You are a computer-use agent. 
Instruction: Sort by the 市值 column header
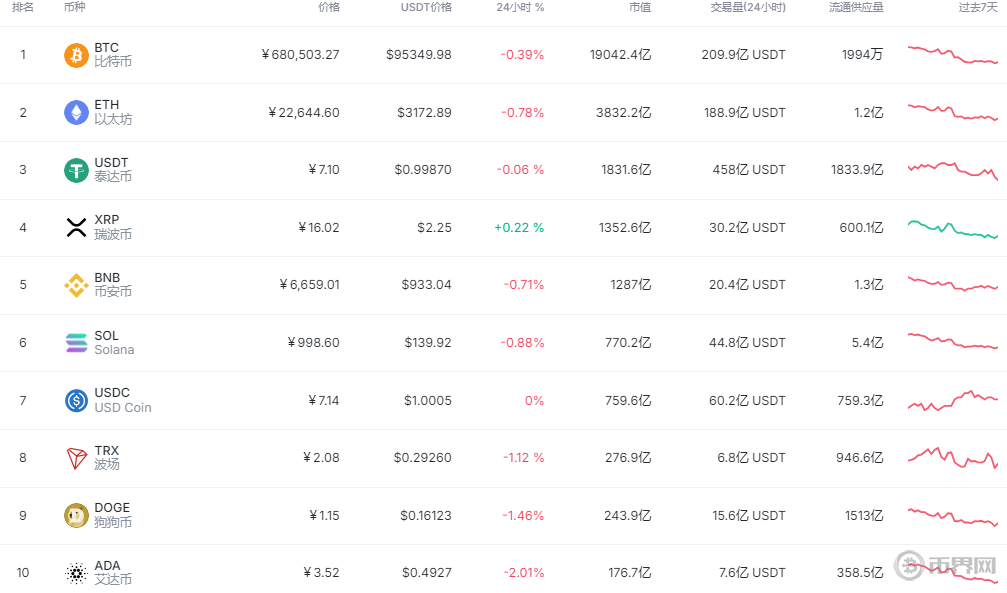tap(639, 8)
